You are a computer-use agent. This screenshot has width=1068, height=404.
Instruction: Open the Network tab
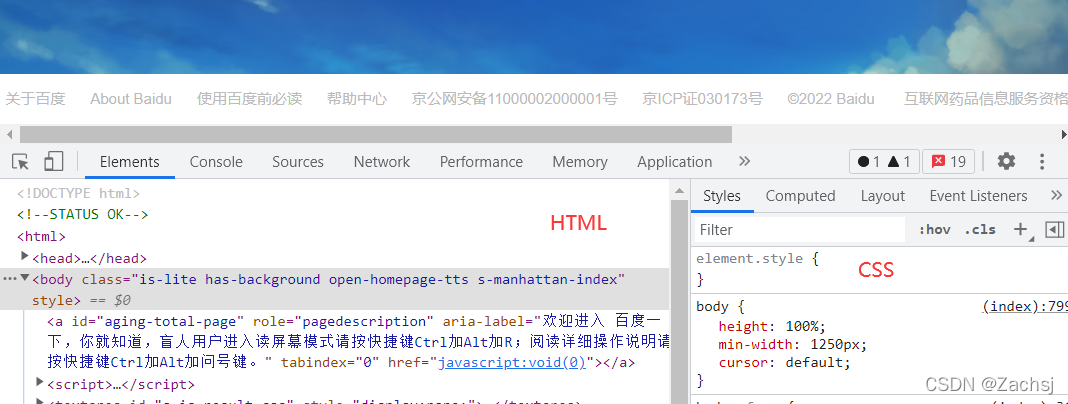(x=381, y=162)
